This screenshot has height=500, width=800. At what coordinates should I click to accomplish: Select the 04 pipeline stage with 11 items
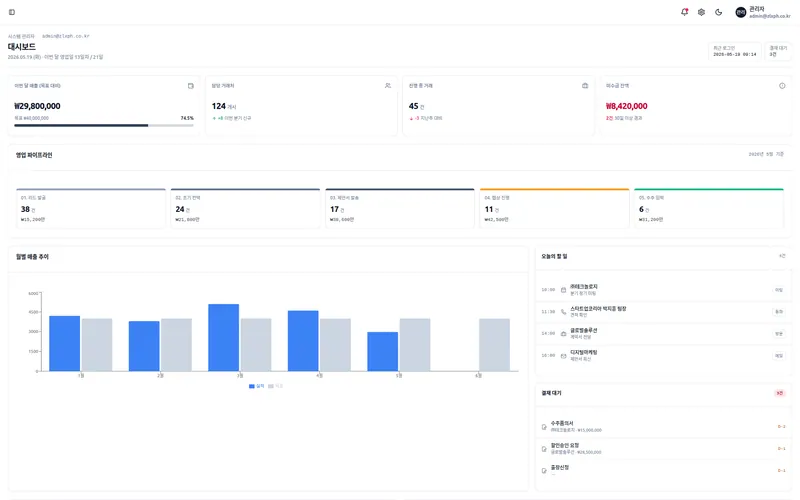pyautogui.click(x=554, y=208)
